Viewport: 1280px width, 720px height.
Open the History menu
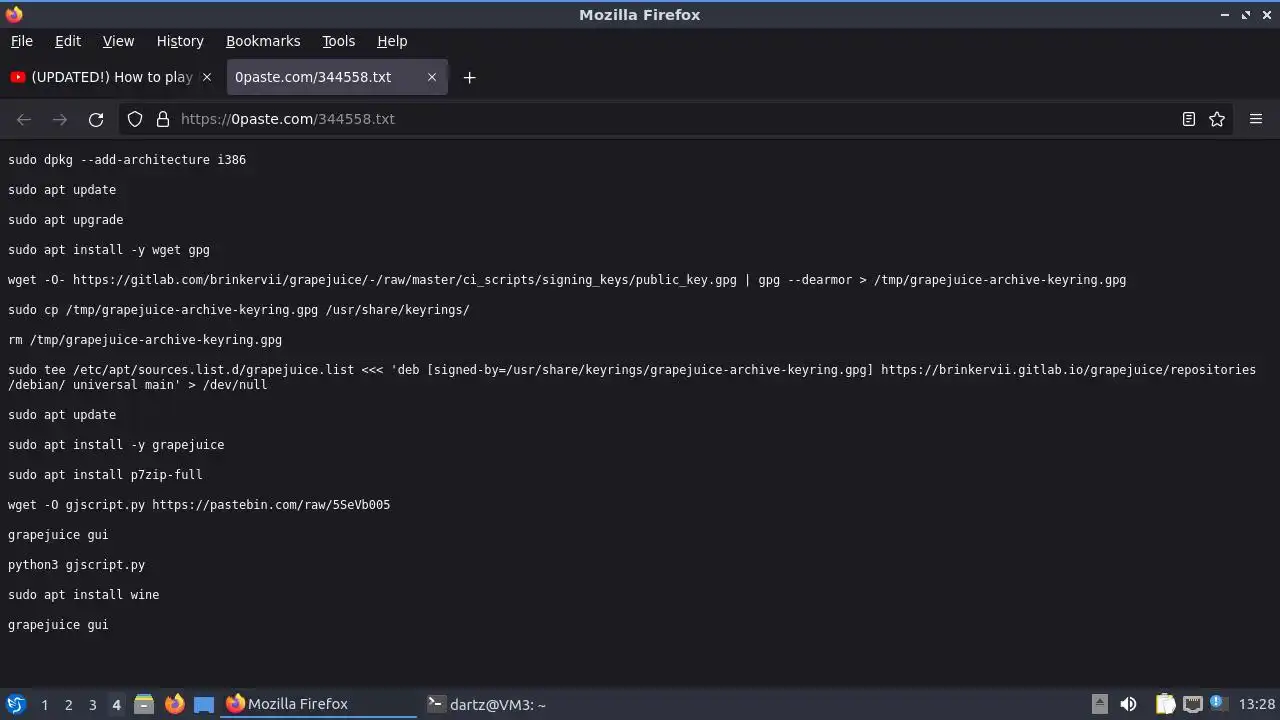[180, 41]
